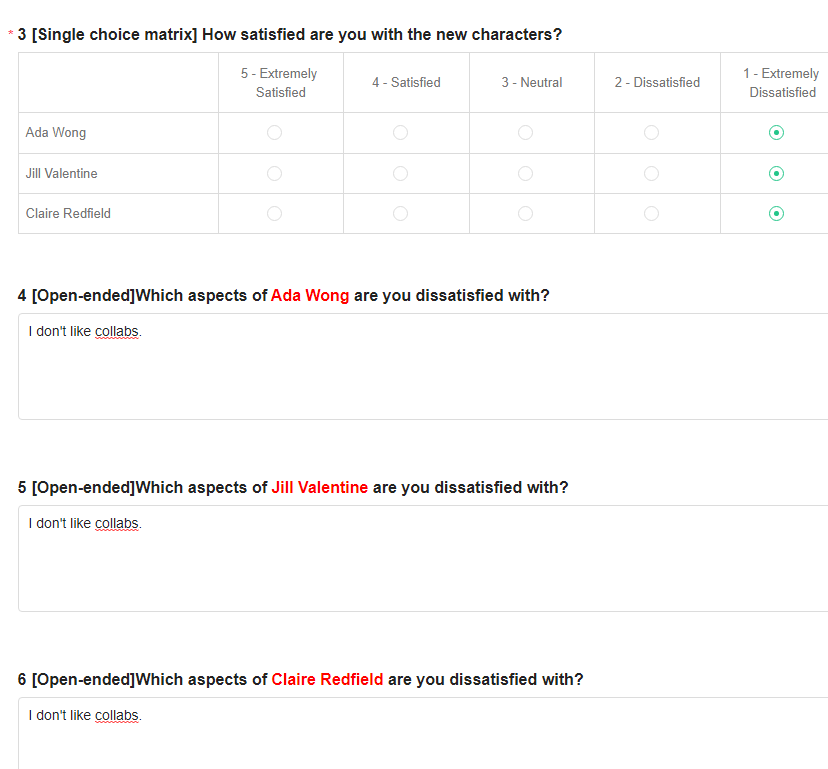828x769 pixels.
Task: Click the Ada Wong dissatisfaction text box
Action: coord(423,367)
